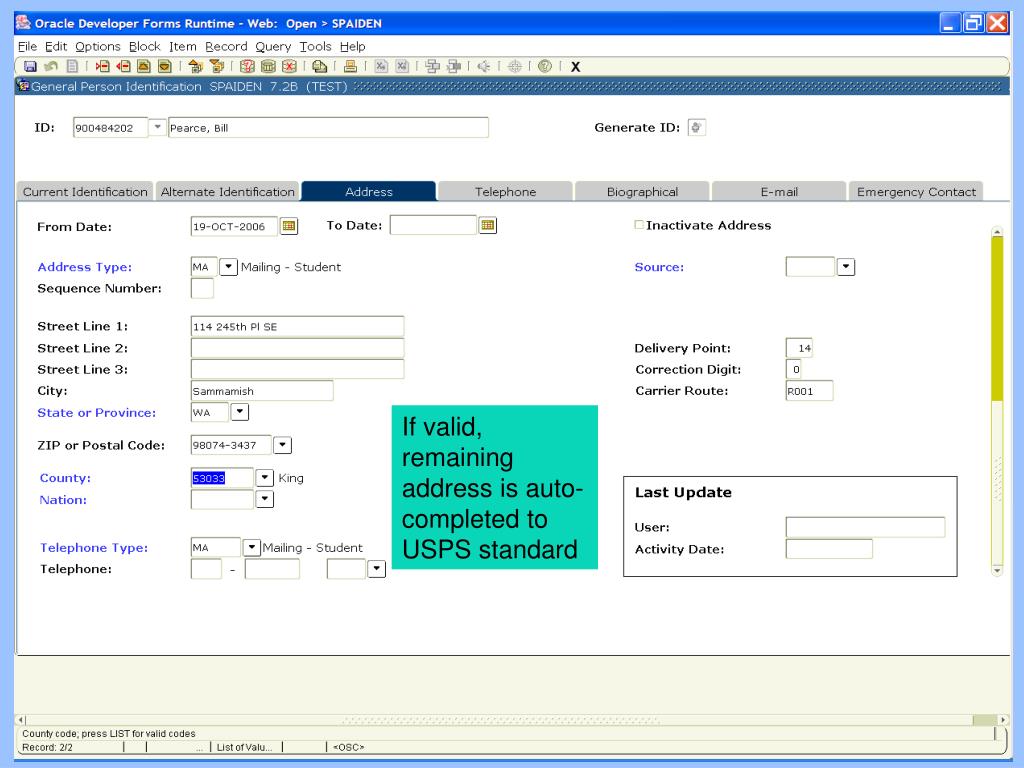Open the Telephone extension dropdown arrow
Viewport: 1024px width, 768px height.
(x=376, y=569)
